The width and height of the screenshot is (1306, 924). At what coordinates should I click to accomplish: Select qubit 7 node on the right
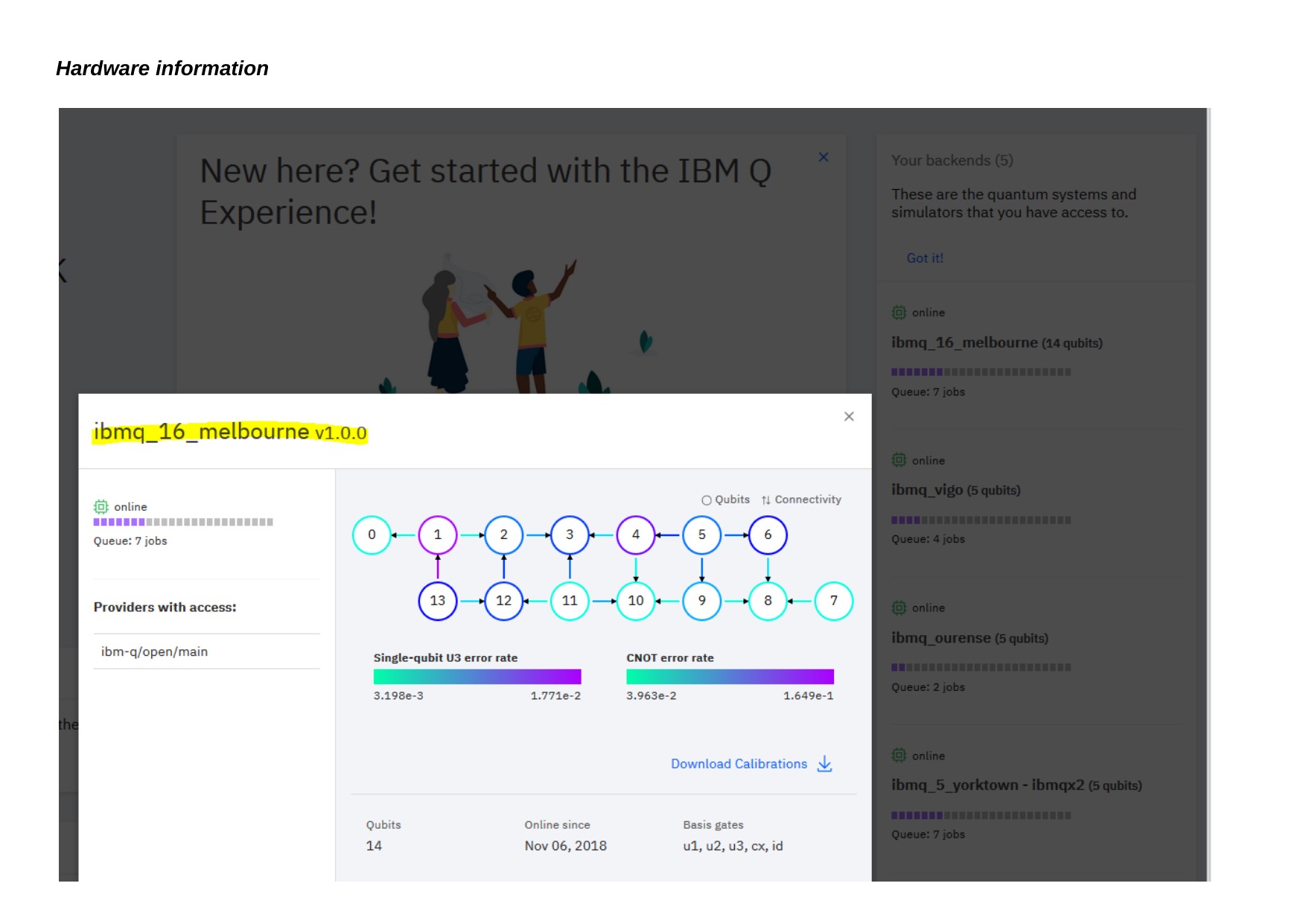point(833,601)
